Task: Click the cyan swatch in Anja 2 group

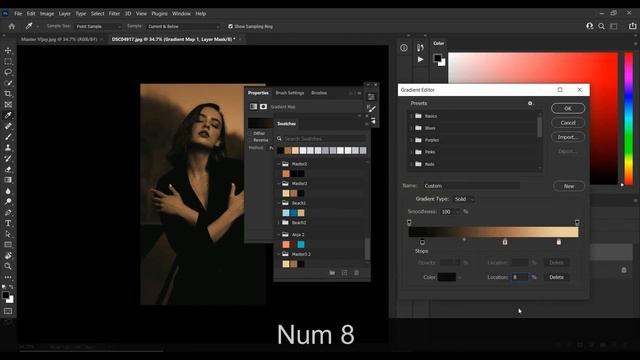Action: (x=301, y=244)
